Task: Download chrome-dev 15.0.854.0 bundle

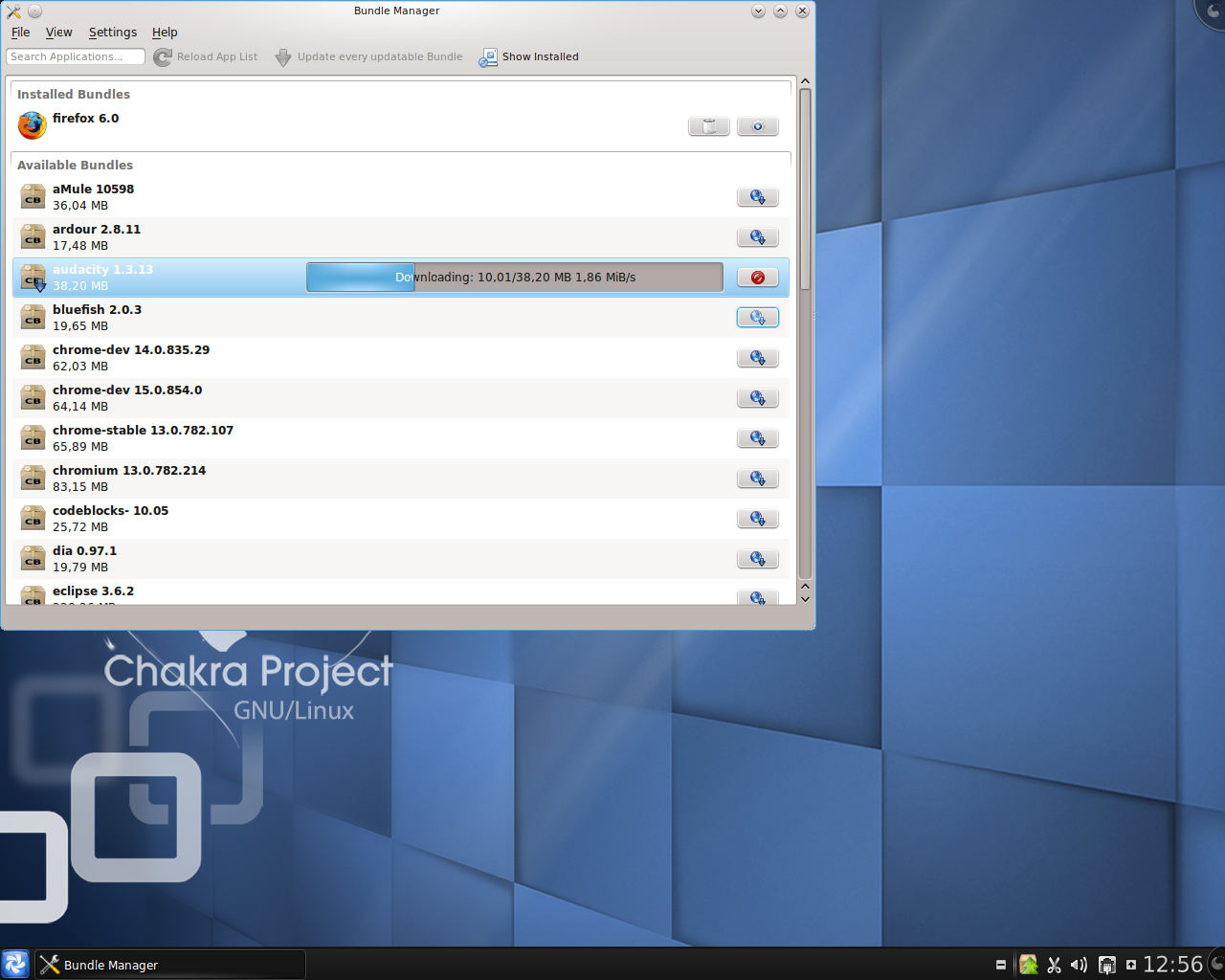Action: [x=758, y=398]
